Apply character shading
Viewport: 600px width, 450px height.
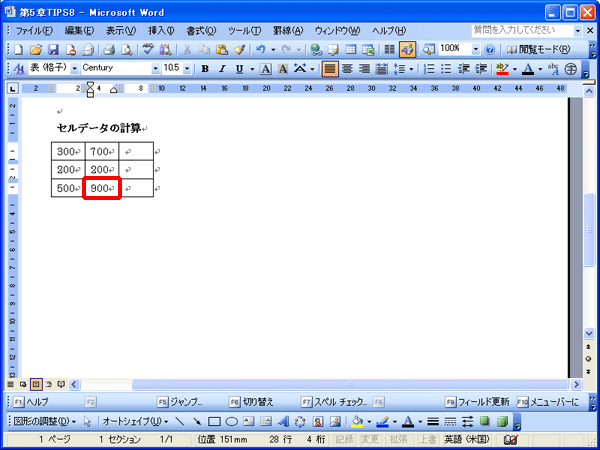click(283, 69)
